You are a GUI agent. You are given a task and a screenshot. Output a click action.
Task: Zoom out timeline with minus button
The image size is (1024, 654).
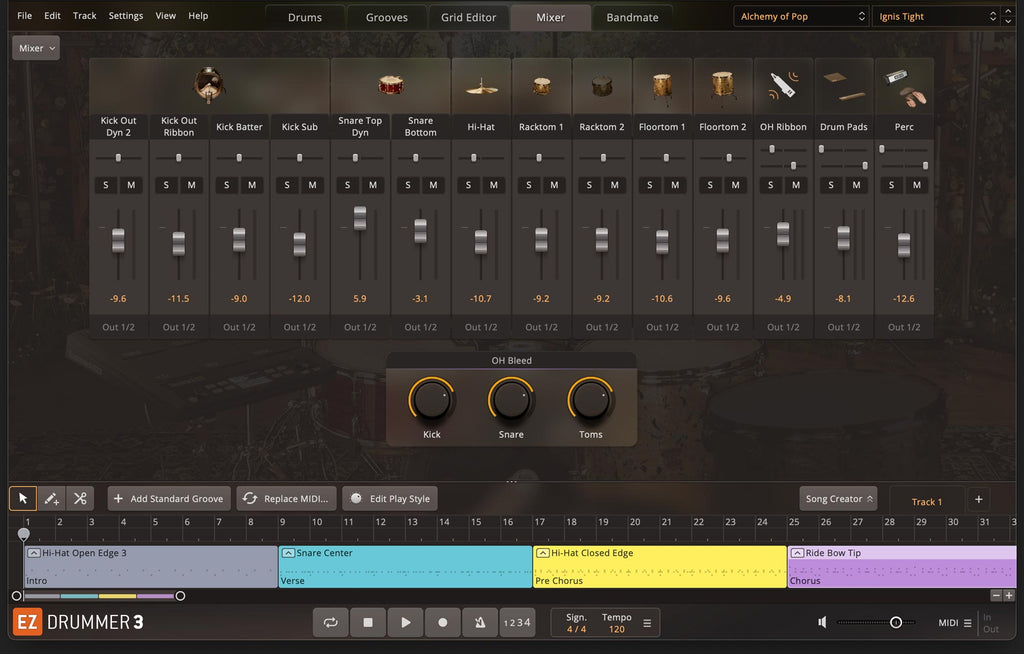click(996, 595)
